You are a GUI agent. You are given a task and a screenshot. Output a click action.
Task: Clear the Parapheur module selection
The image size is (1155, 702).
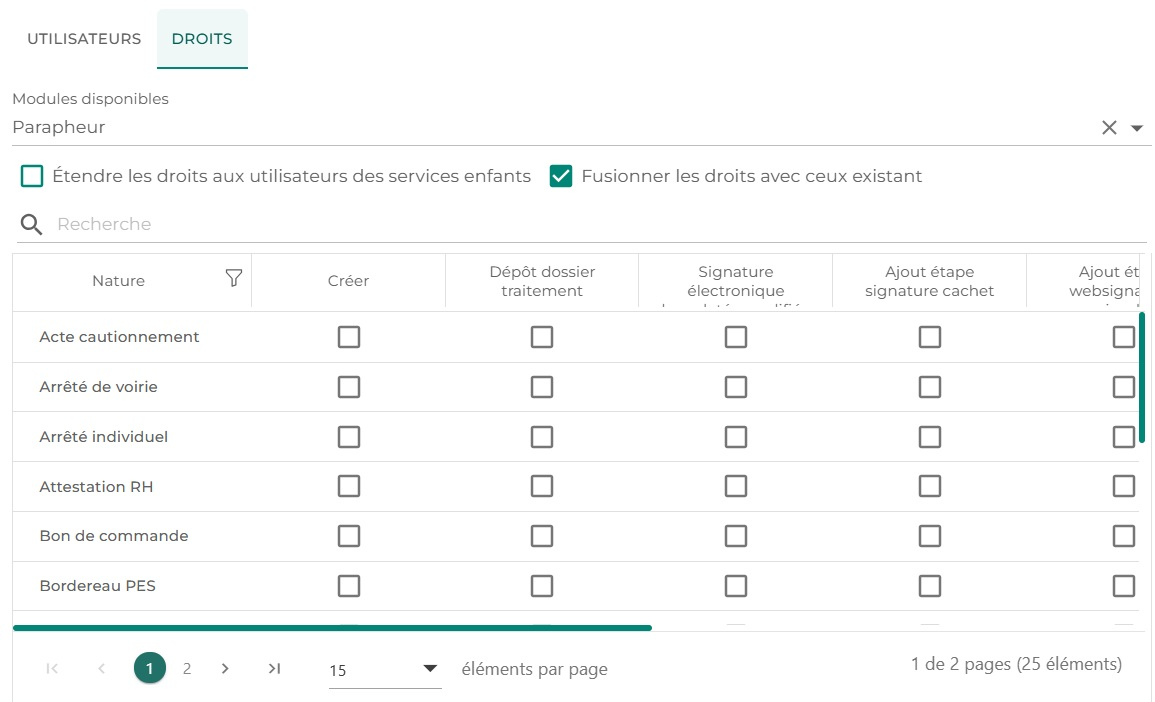(1109, 127)
